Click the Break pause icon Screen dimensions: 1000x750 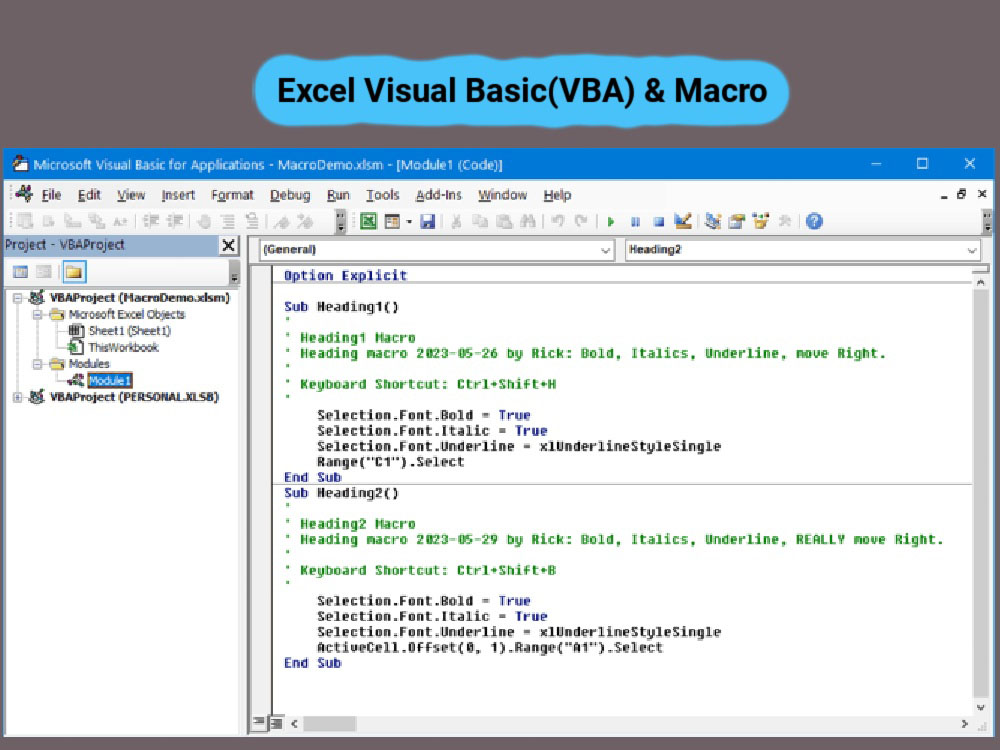[x=635, y=222]
